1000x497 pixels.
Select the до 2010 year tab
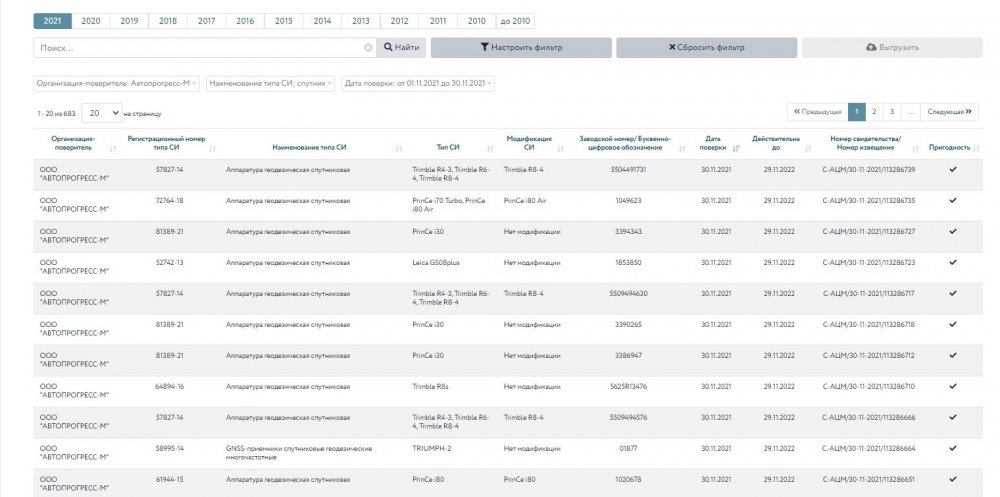(x=515, y=20)
